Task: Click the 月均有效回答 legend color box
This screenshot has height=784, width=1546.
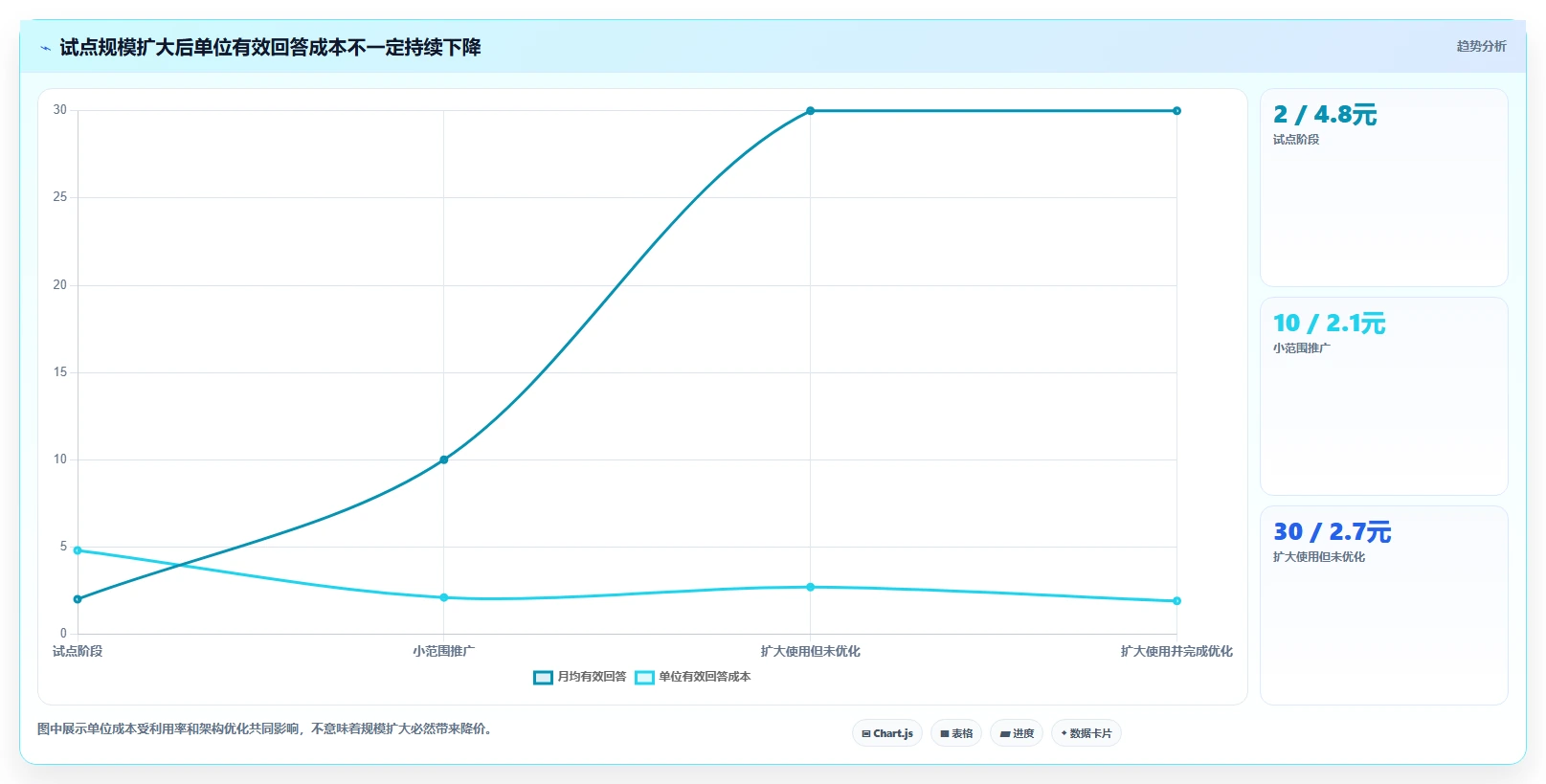Action: pyautogui.click(x=543, y=677)
